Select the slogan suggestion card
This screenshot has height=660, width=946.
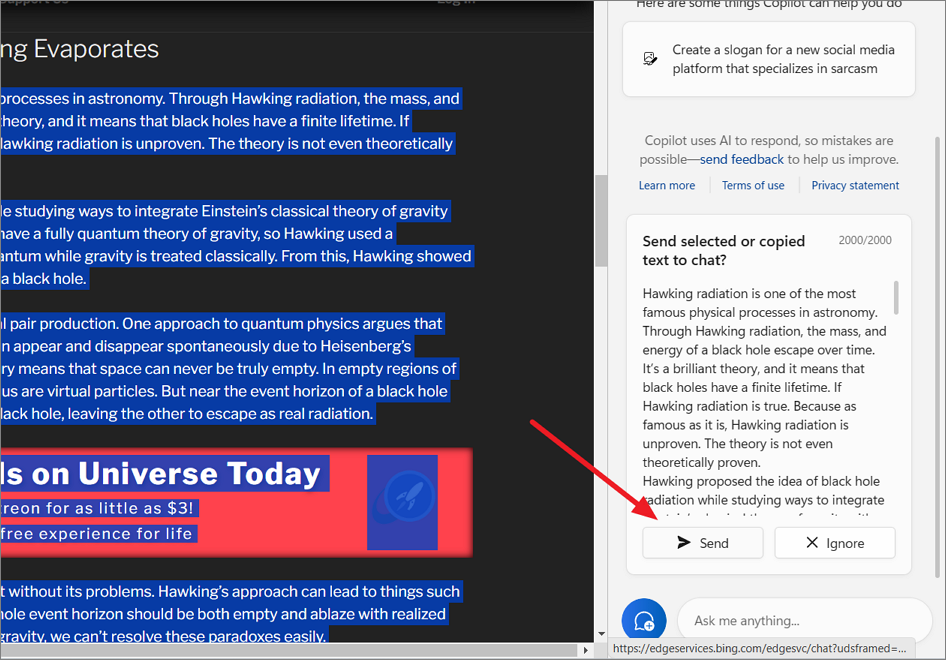point(768,58)
